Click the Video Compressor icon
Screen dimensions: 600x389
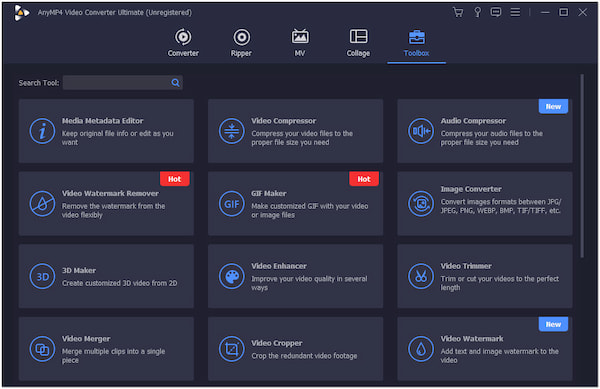tap(232, 131)
